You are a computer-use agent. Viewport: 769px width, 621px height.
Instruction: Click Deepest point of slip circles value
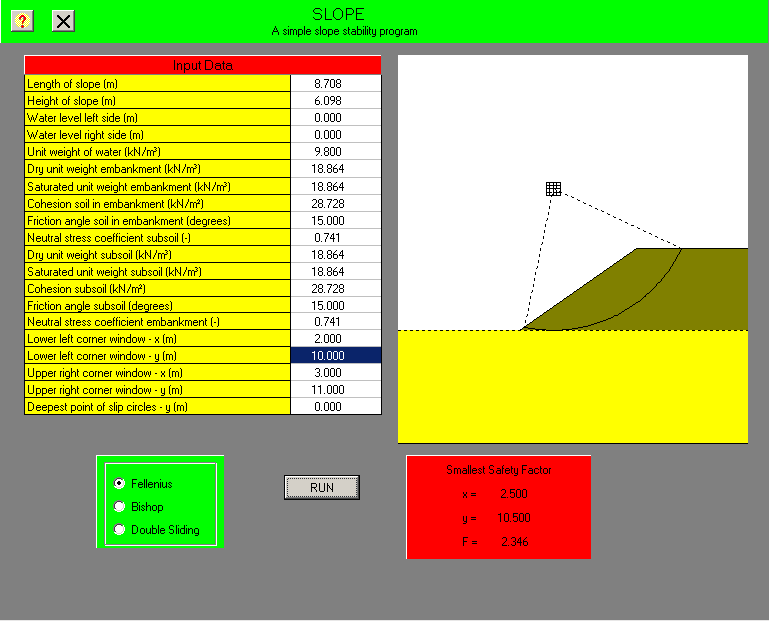click(335, 407)
